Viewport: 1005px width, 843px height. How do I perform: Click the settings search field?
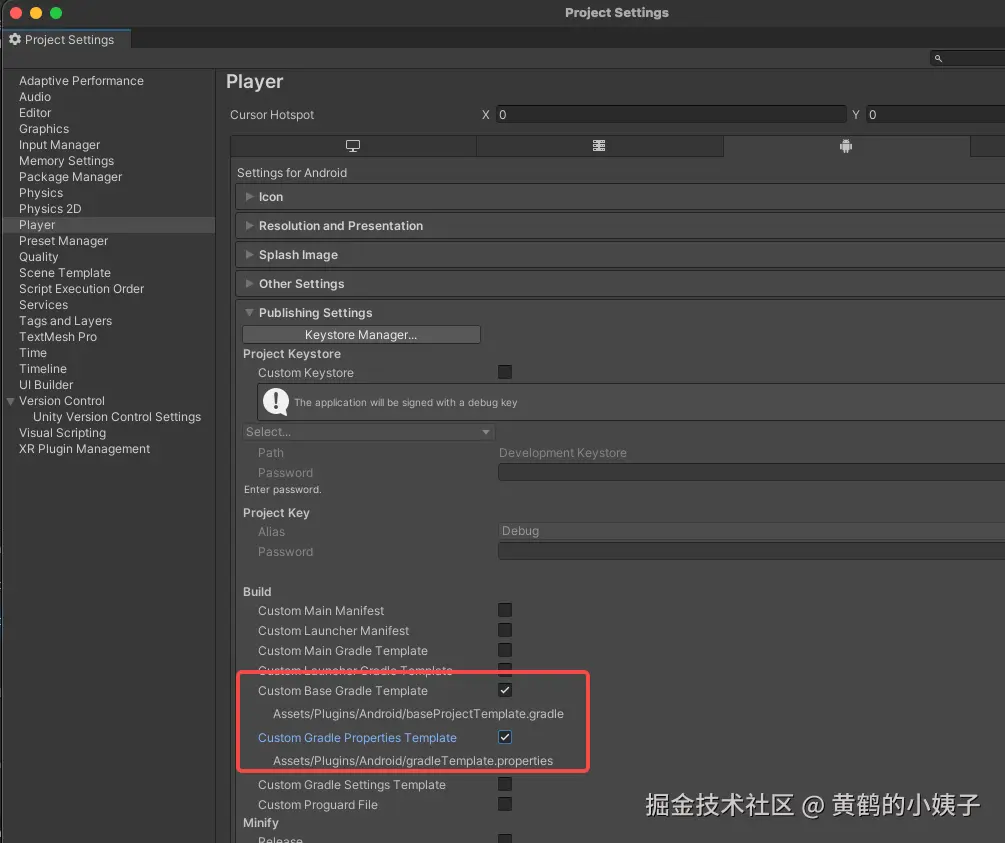pos(967,58)
